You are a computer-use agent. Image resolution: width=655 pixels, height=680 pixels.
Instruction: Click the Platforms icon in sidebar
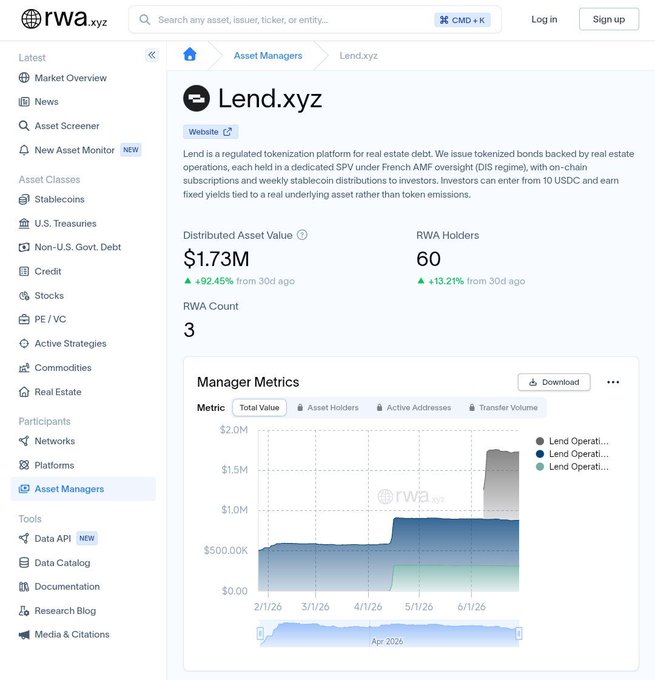pyautogui.click(x=24, y=465)
